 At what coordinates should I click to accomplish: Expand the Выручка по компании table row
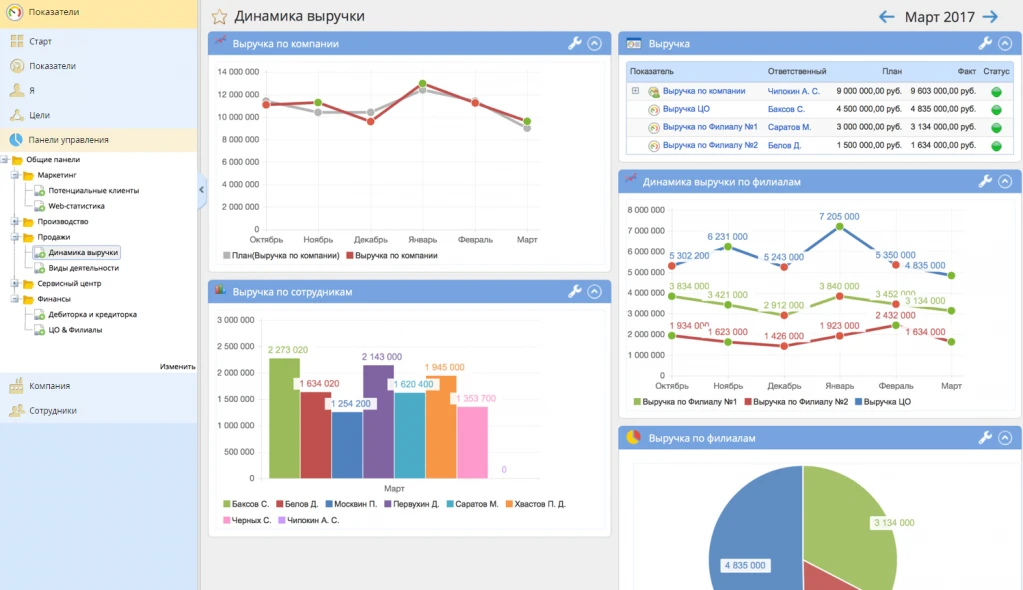(635, 91)
